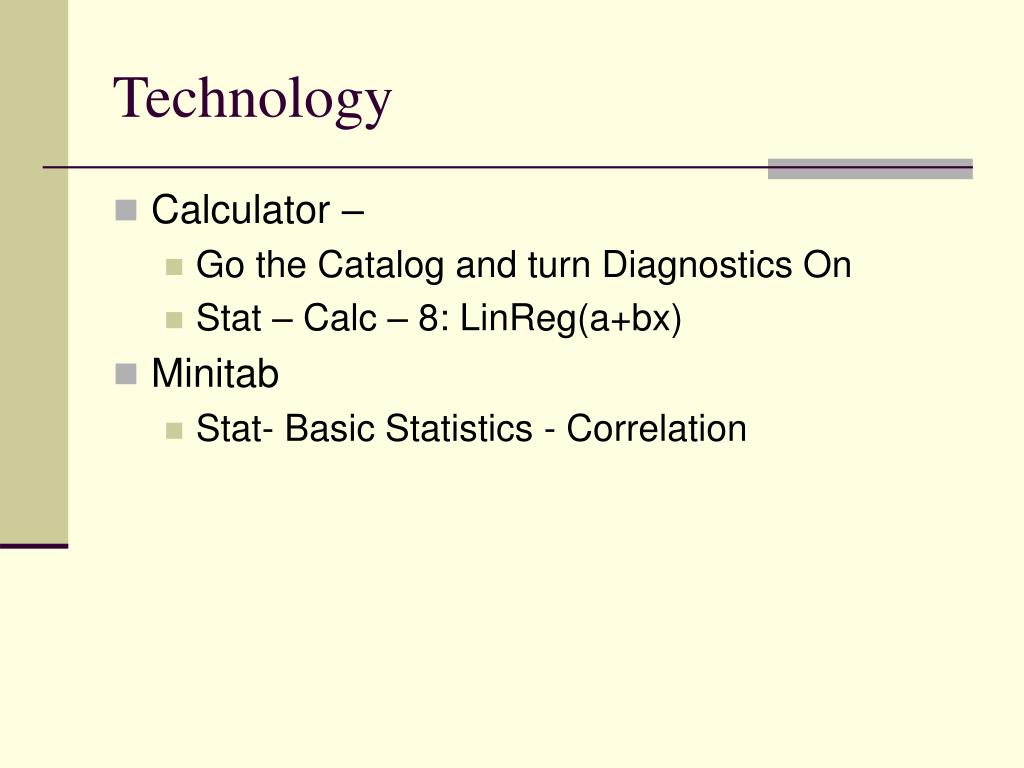This screenshot has width=1024, height=768.
Task: Click the word Diagnostics
Action: point(697,266)
